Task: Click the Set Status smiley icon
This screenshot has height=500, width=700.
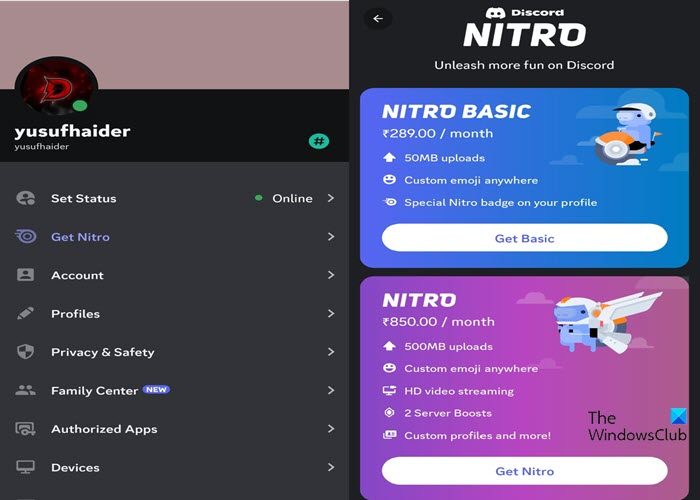Action: click(x=25, y=198)
